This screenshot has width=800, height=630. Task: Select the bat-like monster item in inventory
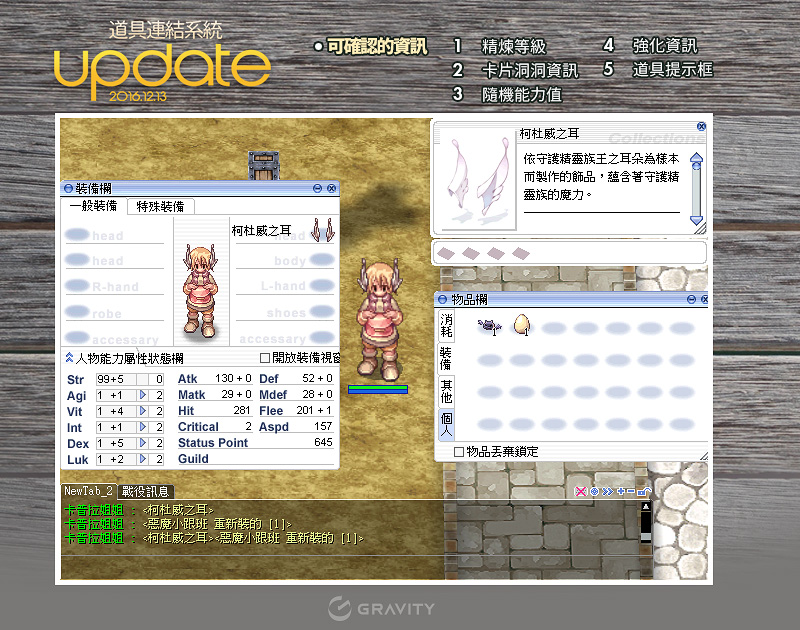coord(489,325)
